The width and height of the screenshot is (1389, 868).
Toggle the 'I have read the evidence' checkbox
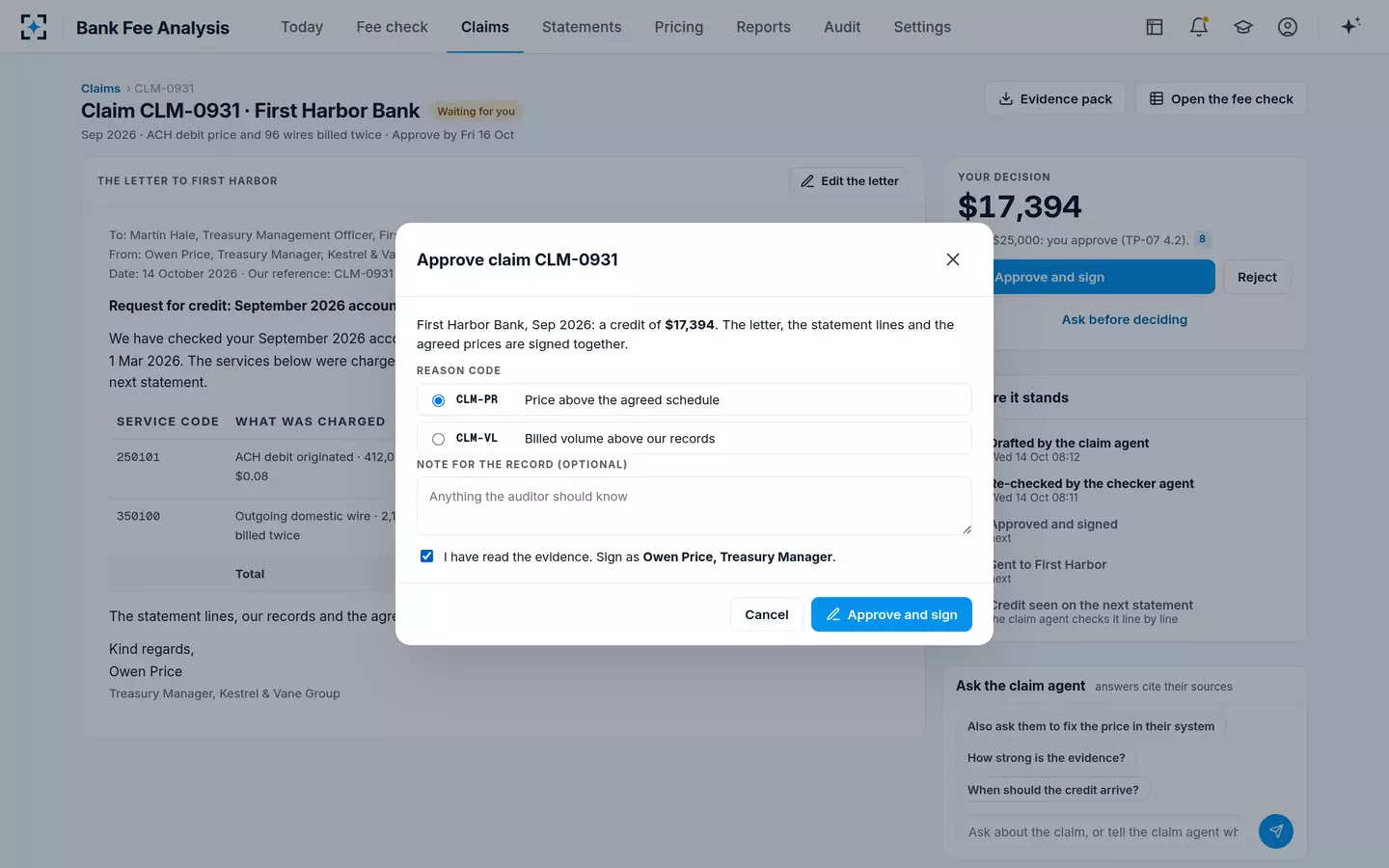click(426, 556)
